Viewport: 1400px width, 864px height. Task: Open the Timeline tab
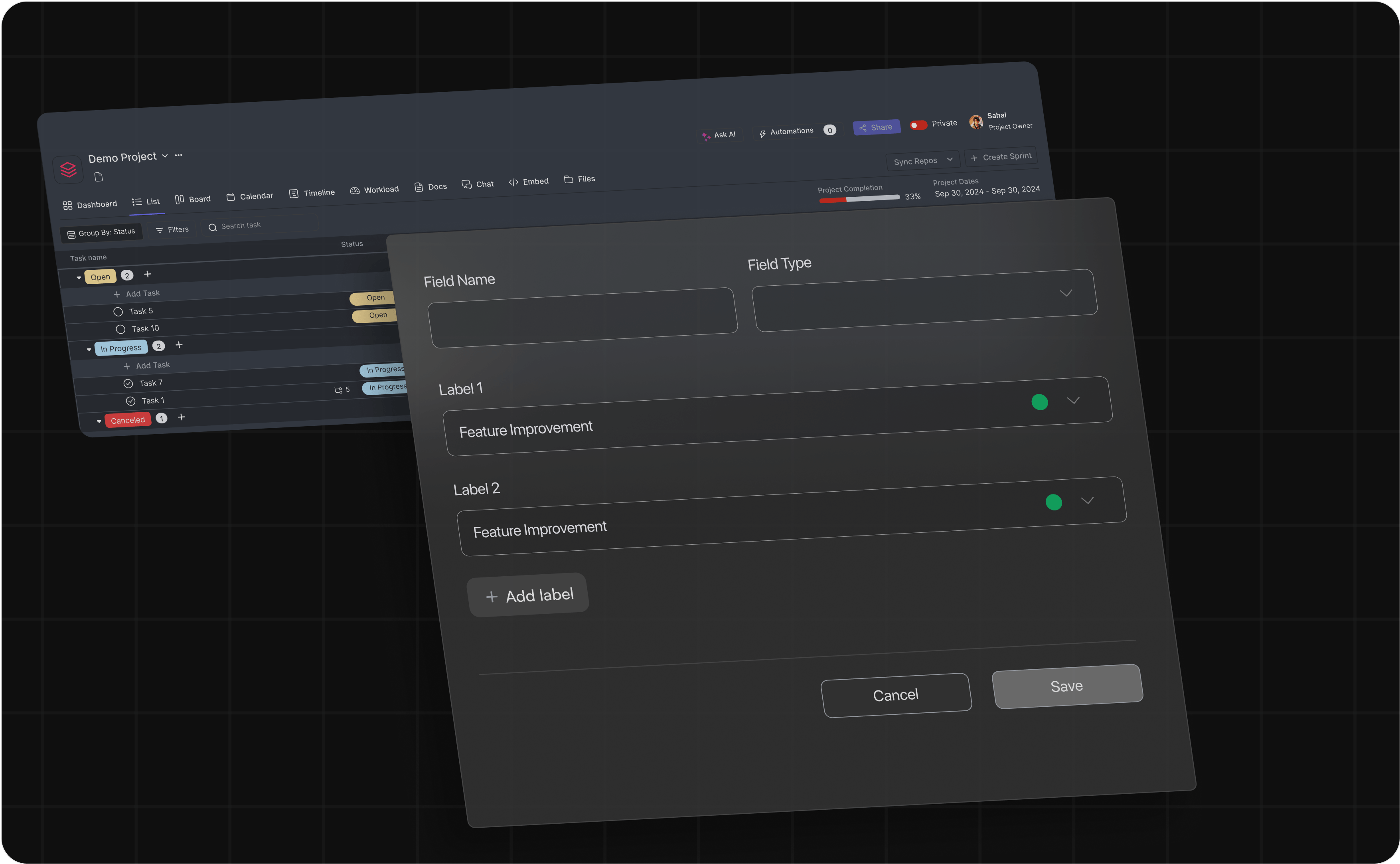[312, 193]
